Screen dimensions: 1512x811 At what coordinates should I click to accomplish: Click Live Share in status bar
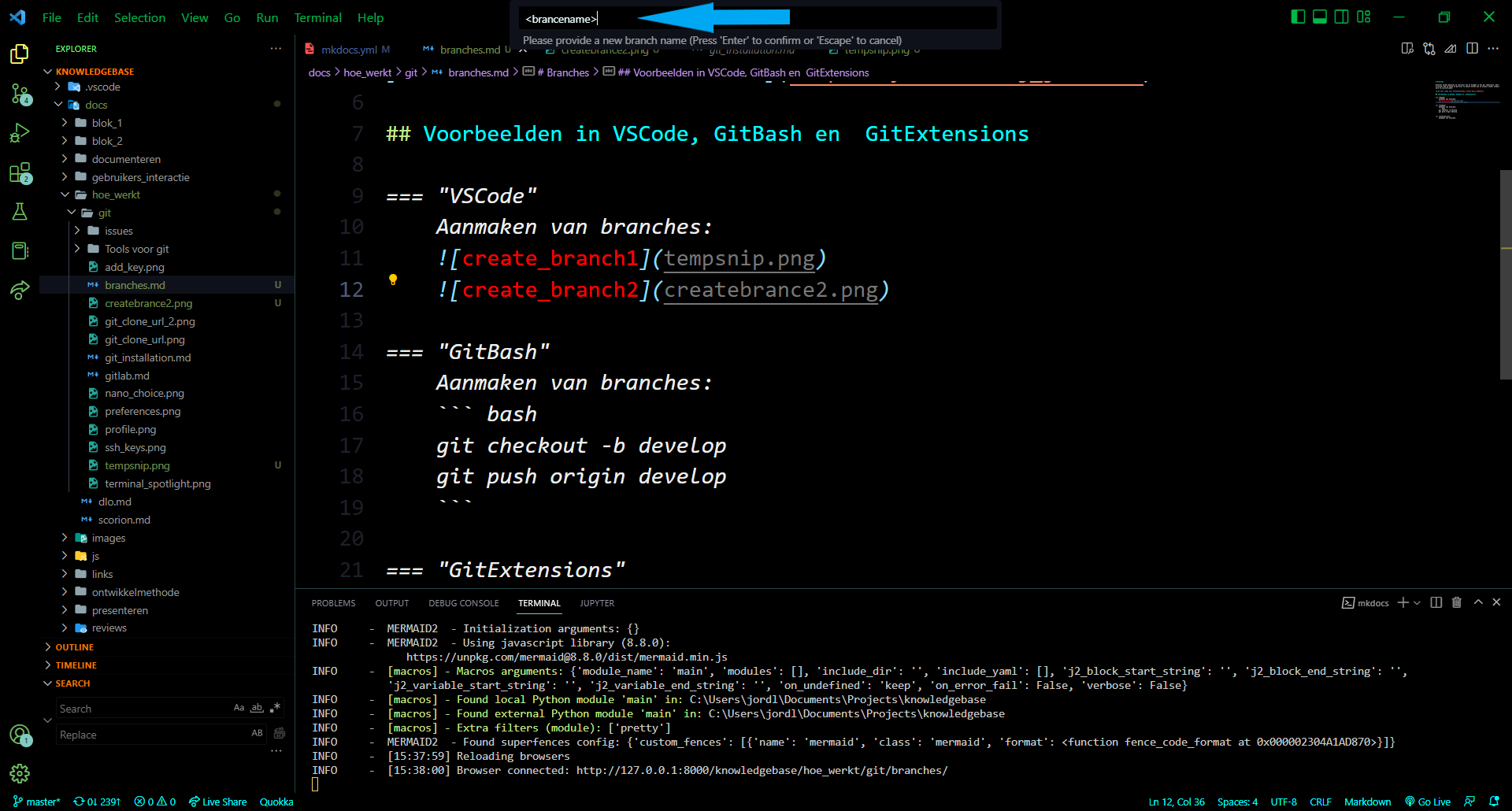coord(217,802)
